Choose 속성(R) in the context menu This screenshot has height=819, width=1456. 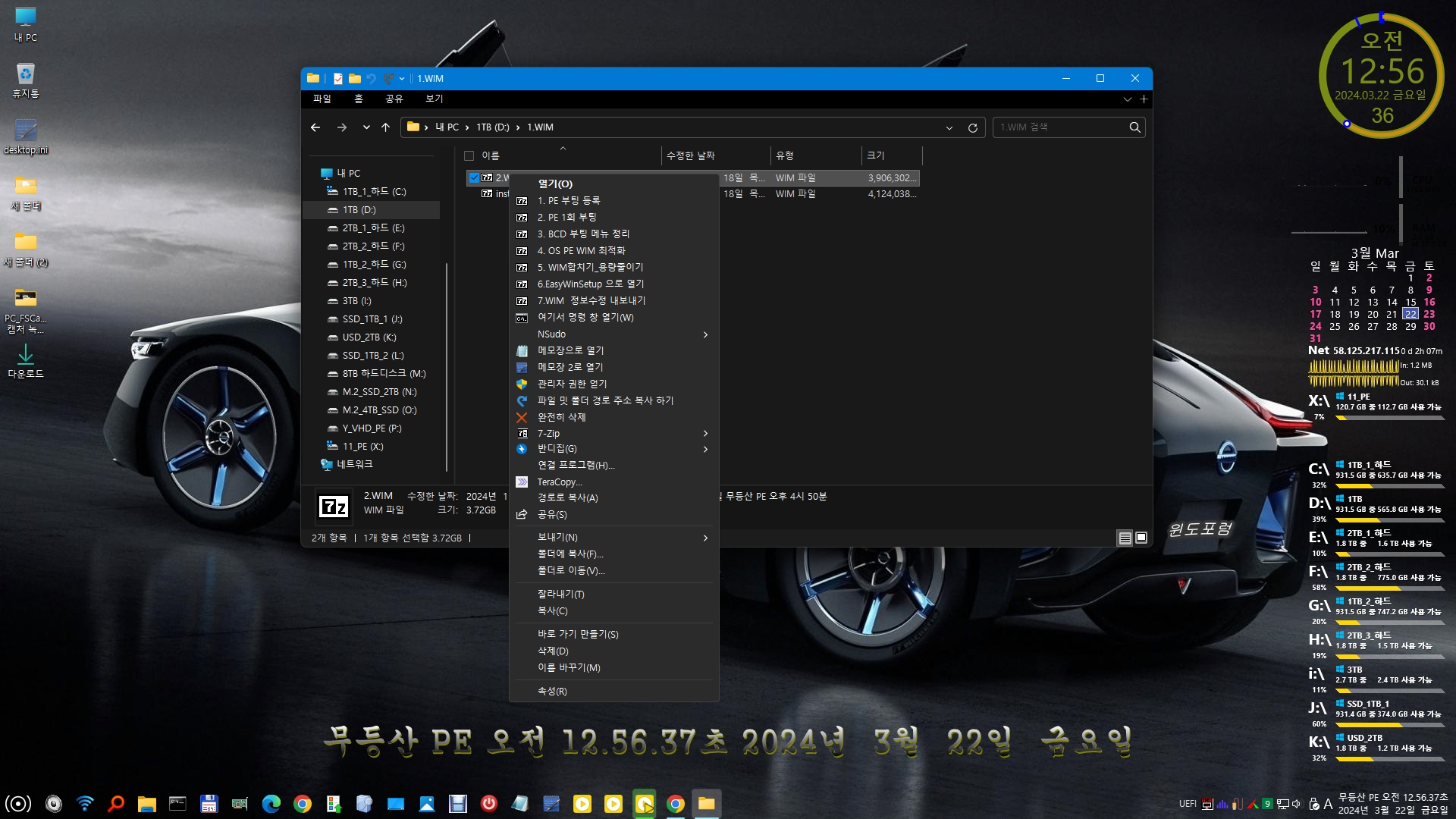pyautogui.click(x=614, y=692)
